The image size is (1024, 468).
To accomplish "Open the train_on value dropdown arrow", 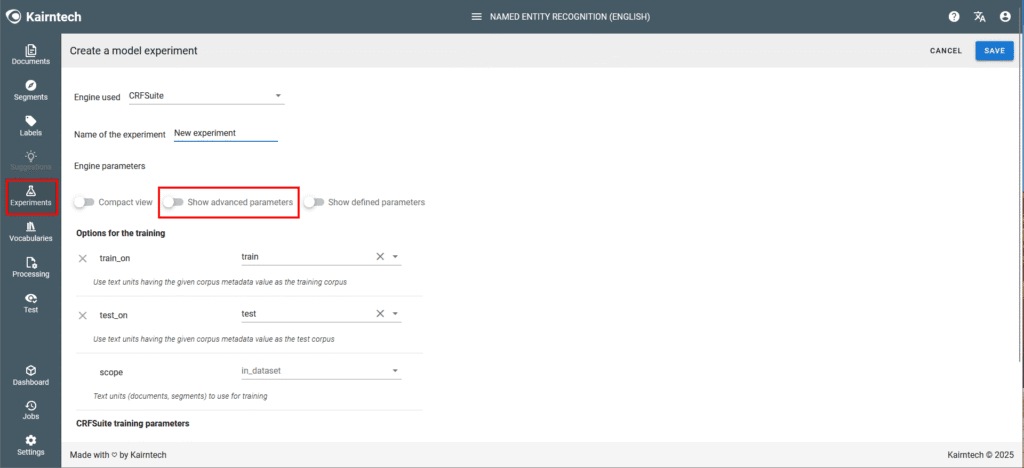I will tap(396, 257).
